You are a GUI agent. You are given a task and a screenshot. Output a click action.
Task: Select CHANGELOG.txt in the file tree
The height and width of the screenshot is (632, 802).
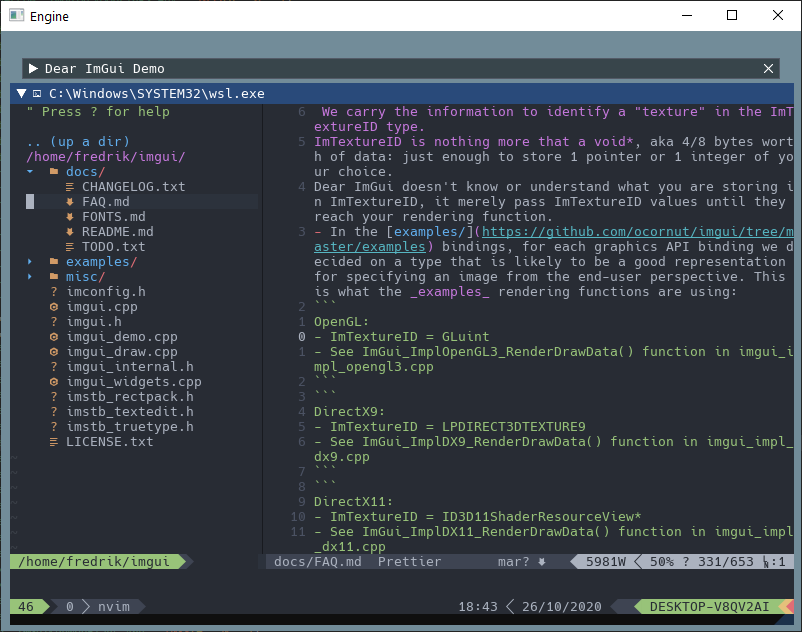pyautogui.click(x=133, y=187)
